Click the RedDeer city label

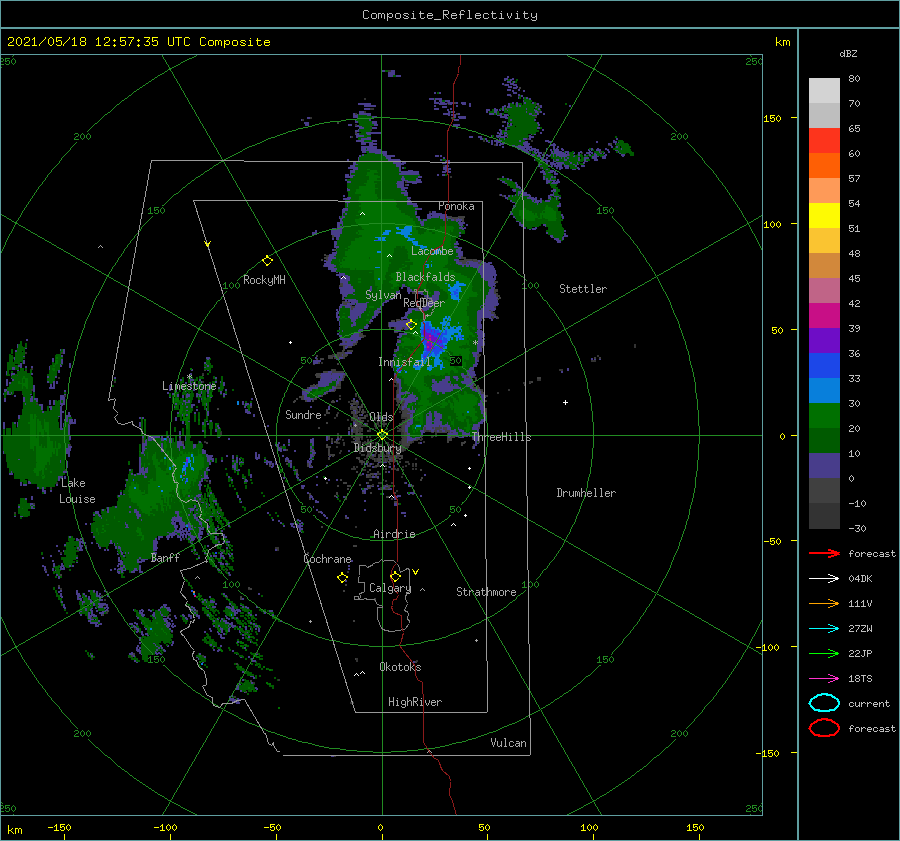pyautogui.click(x=424, y=303)
